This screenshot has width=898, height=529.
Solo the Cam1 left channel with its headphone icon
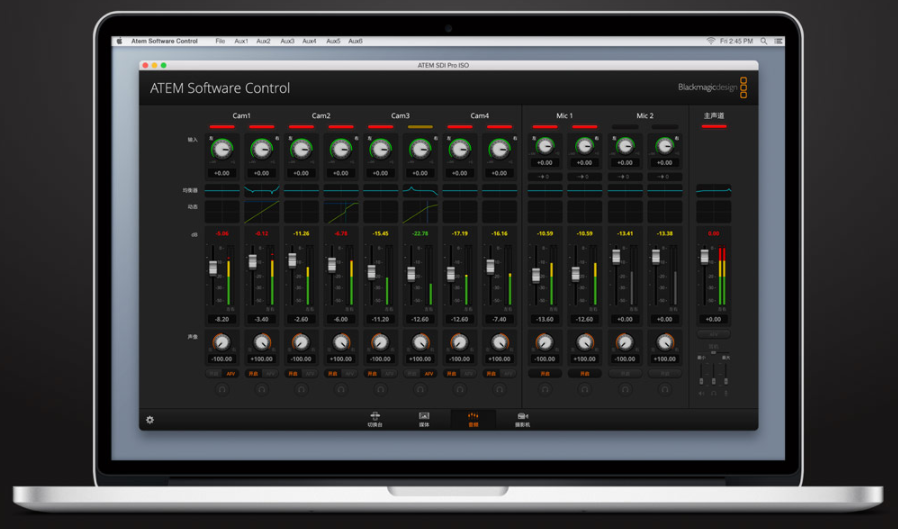pyautogui.click(x=222, y=389)
